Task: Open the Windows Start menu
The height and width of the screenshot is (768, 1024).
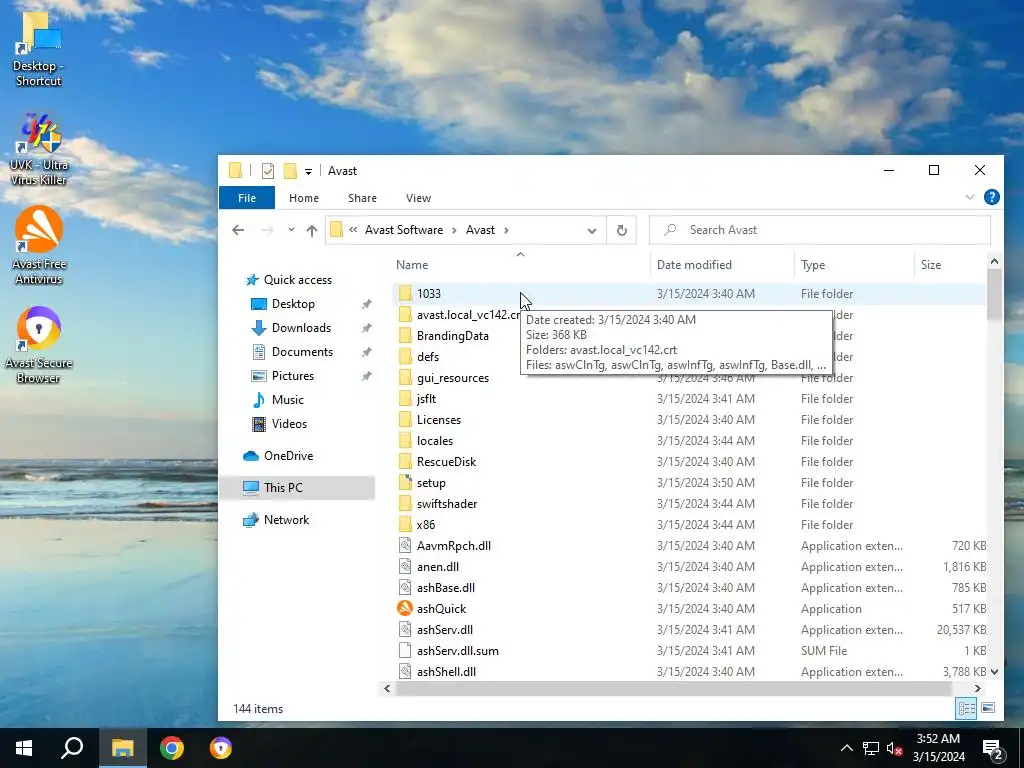Action: pos(24,748)
